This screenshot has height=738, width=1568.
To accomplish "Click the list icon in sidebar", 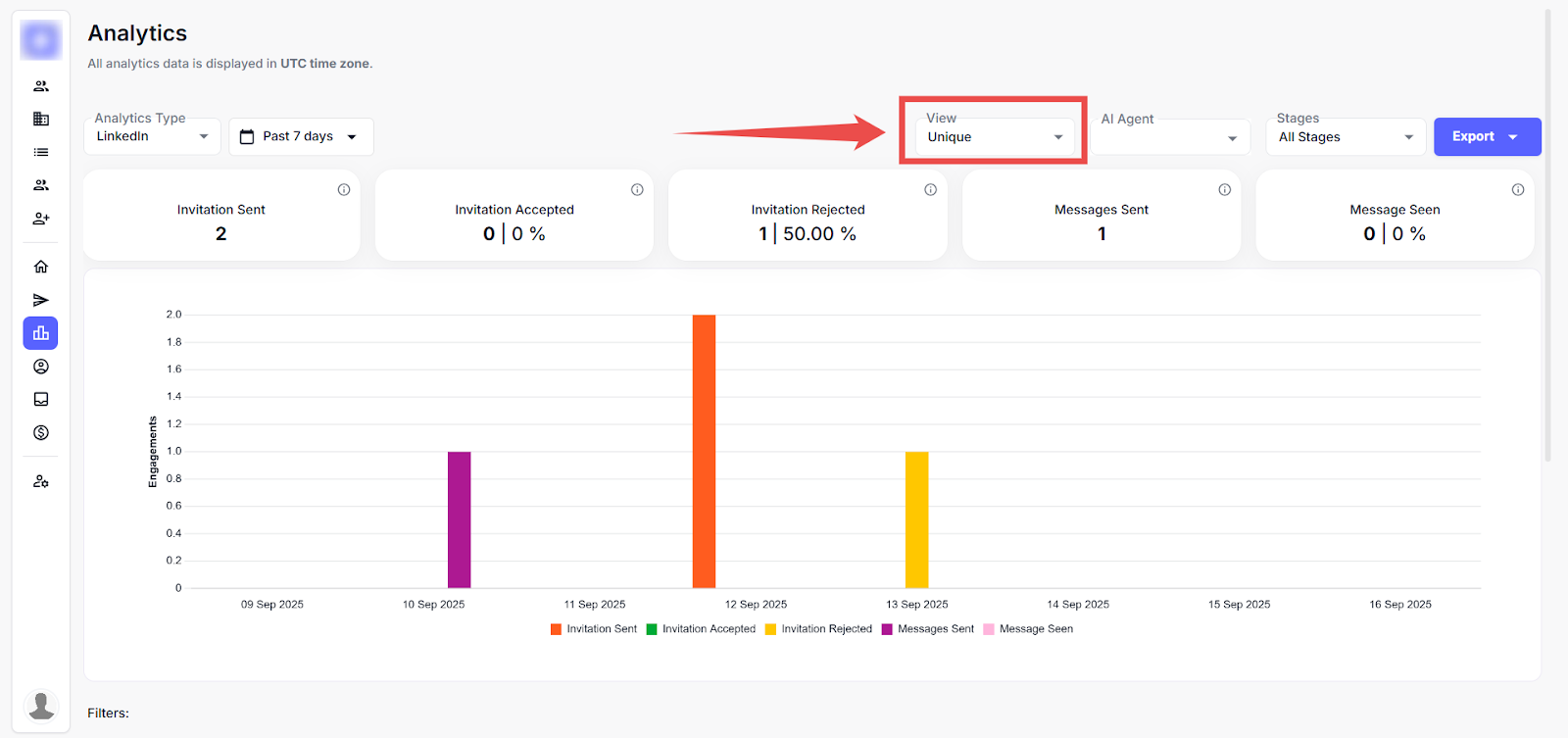I will point(41,152).
